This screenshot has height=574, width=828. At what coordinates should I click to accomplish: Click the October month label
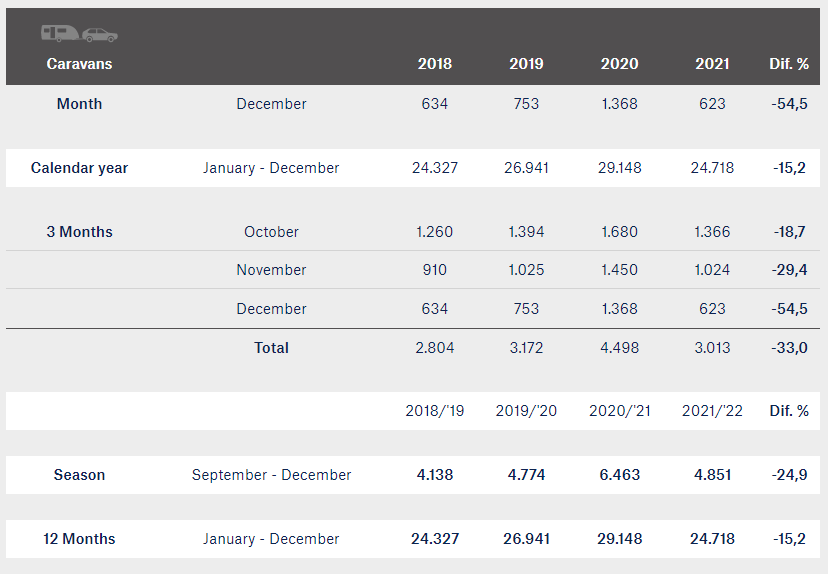pyautogui.click(x=271, y=232)
